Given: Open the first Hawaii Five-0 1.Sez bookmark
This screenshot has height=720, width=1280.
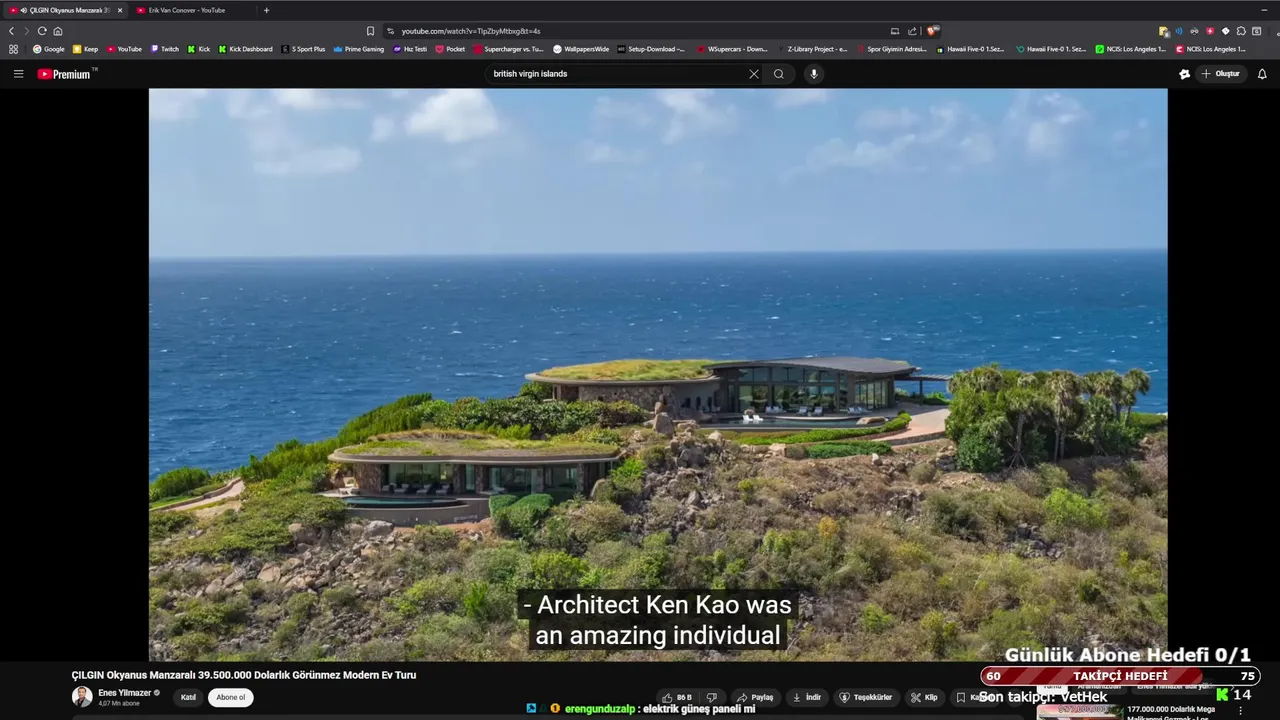Looking at the screenshot, I should [970, 49].
